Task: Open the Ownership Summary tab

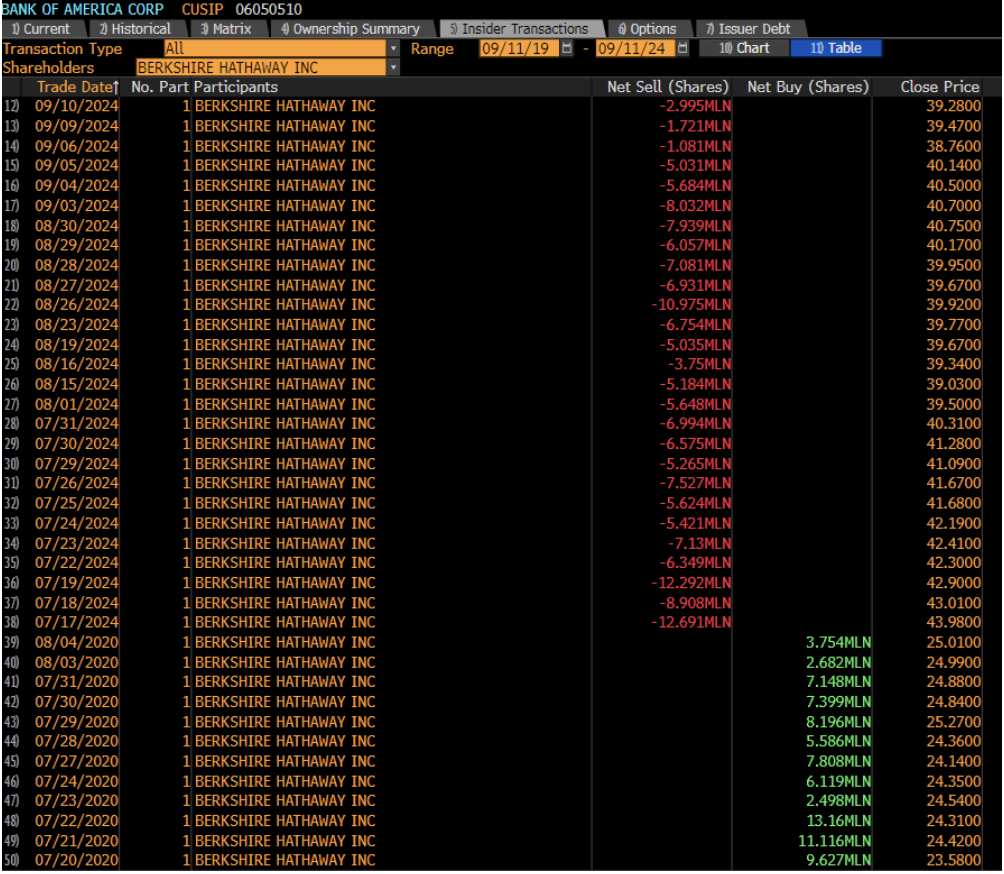Action: (x=351, y=29)
